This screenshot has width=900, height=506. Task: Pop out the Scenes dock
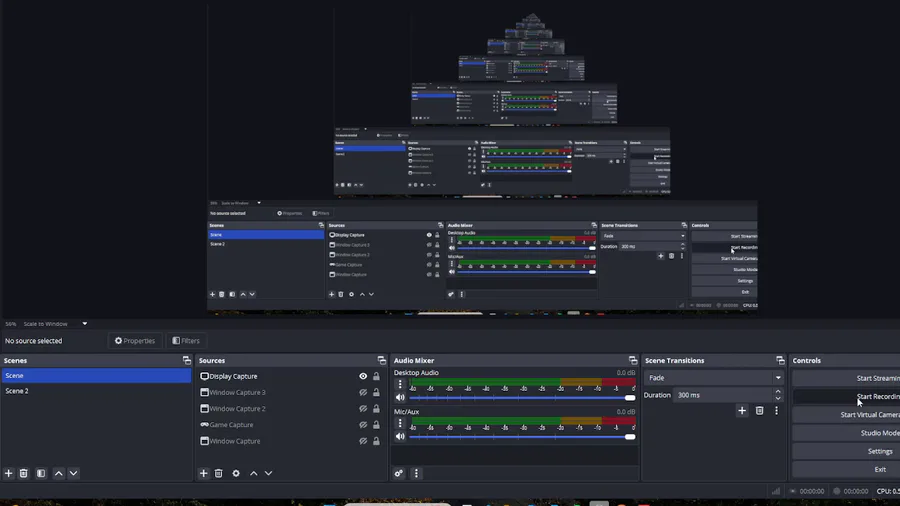(187, 360)
